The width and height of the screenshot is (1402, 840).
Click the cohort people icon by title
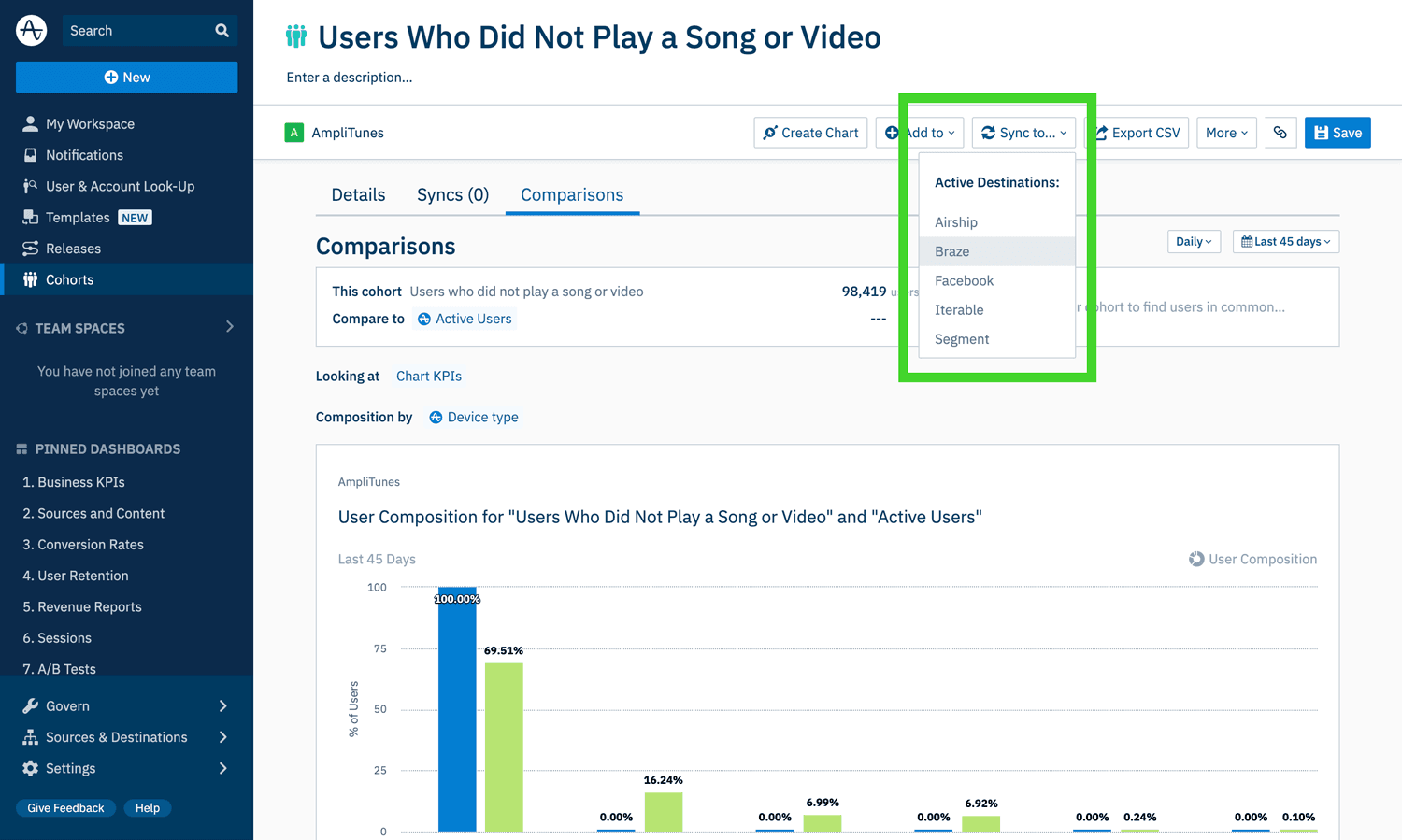296,37
